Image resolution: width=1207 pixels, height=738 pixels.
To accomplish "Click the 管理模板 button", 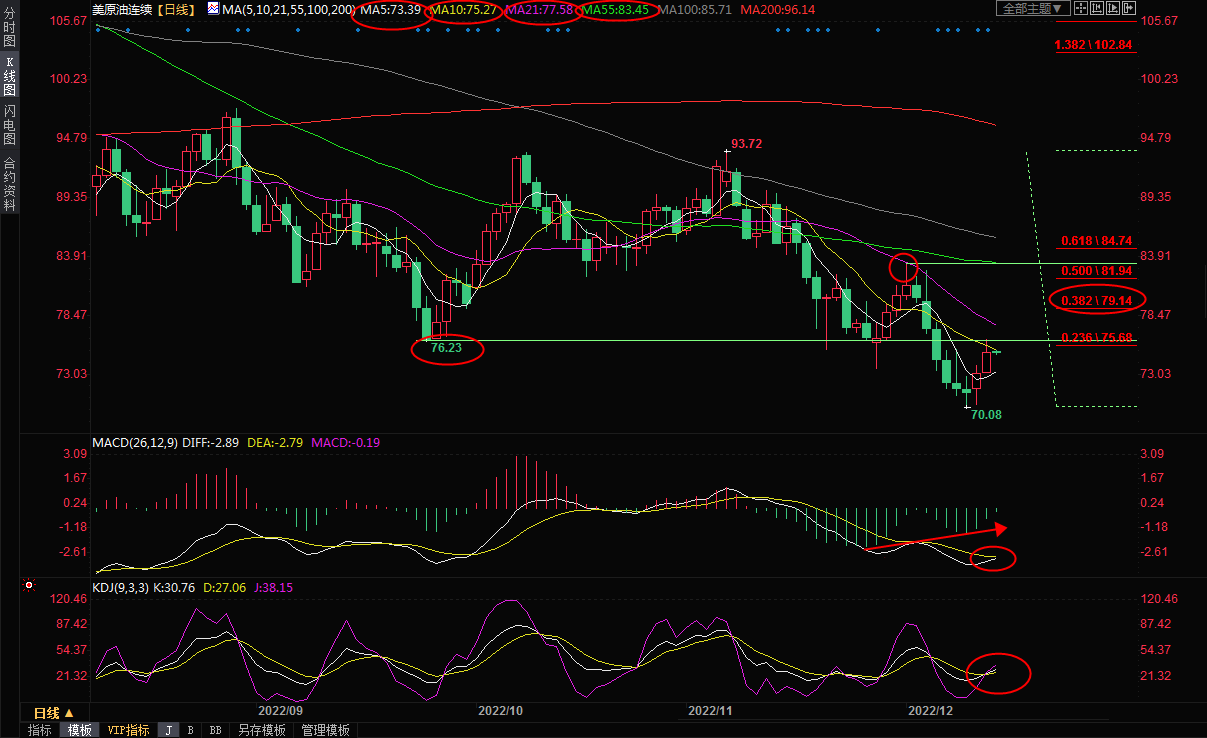I will coord(325,730).
